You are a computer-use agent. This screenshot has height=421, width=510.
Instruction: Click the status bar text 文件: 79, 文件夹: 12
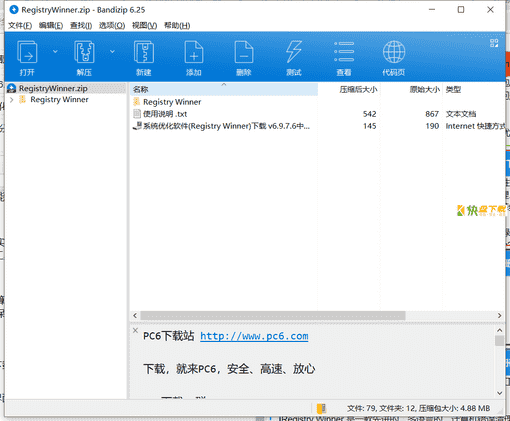[x=382, y=408]
